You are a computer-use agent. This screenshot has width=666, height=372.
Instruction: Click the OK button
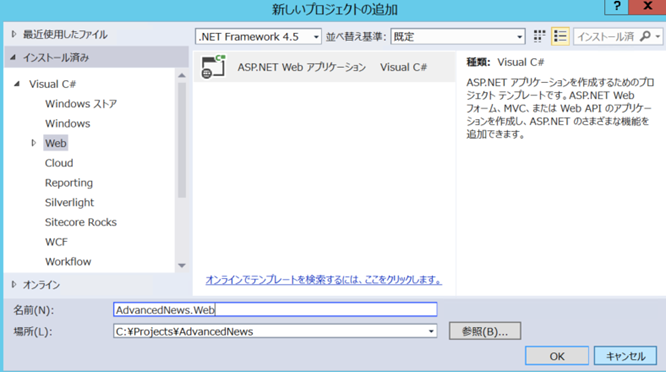coord(557,356)
